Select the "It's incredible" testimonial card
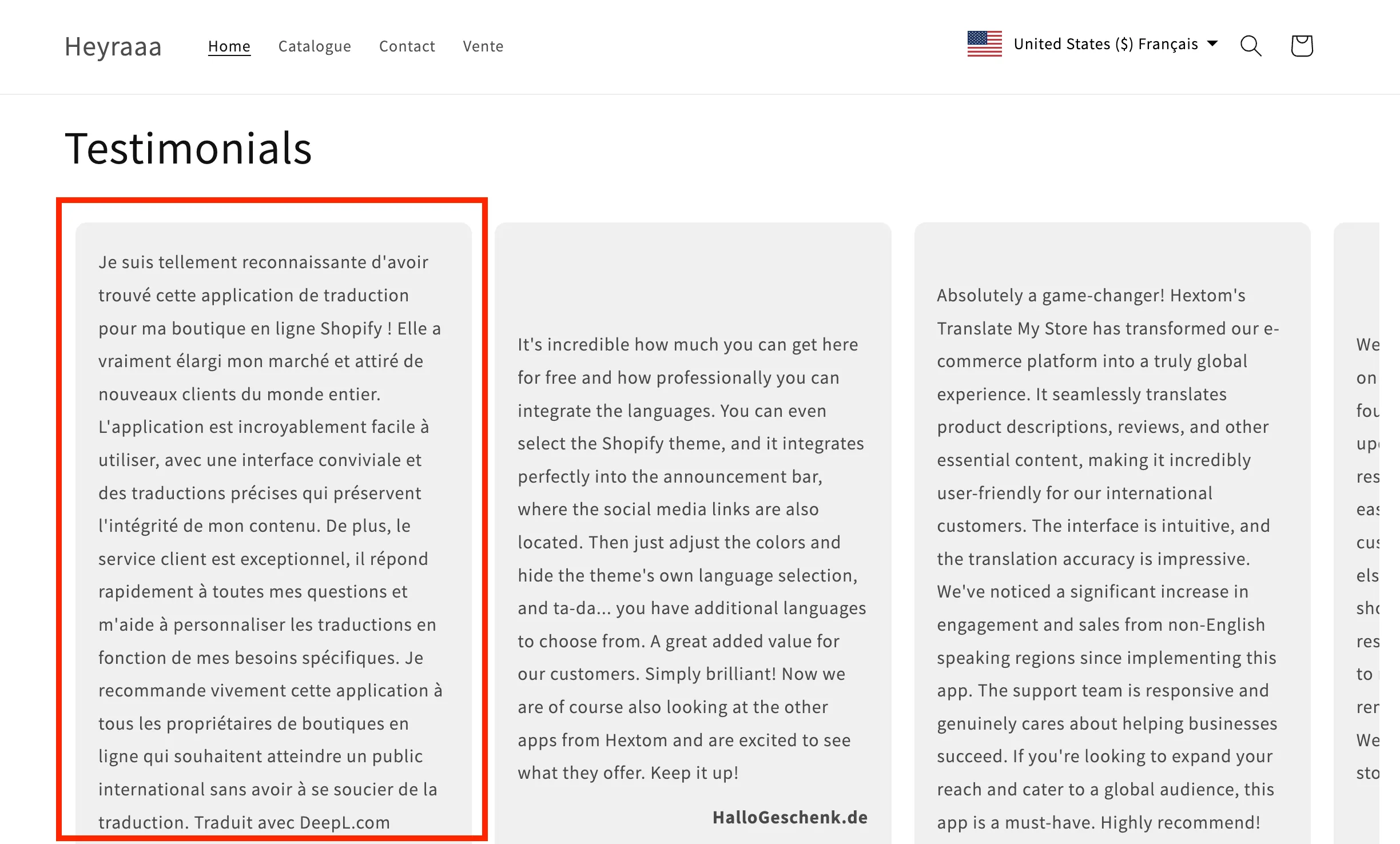The height and width of the screenshot is (844, 1400). [693, 532]
